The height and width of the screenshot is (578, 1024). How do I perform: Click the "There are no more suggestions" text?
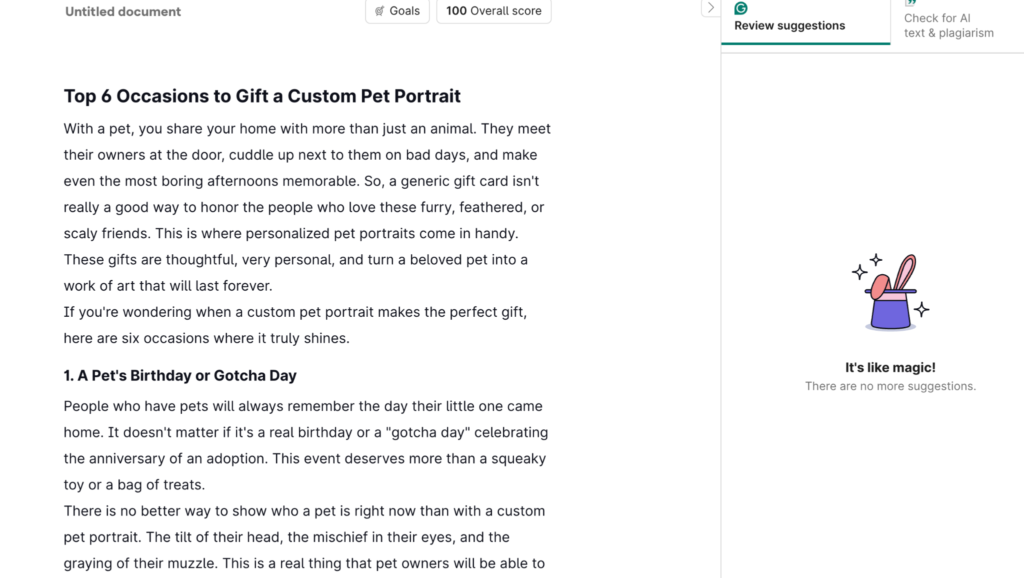point(890,386)
